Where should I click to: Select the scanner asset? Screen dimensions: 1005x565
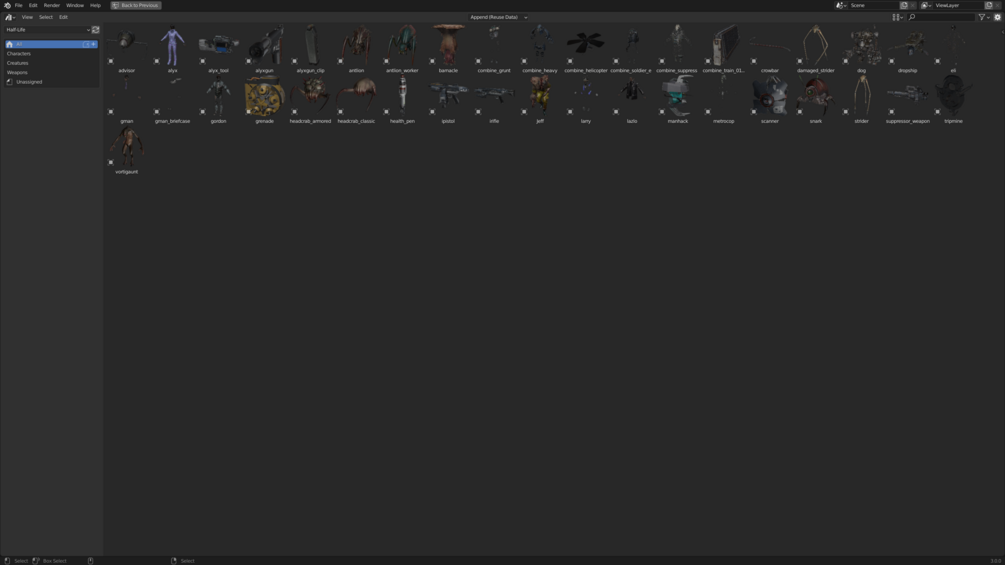point(770,99)
